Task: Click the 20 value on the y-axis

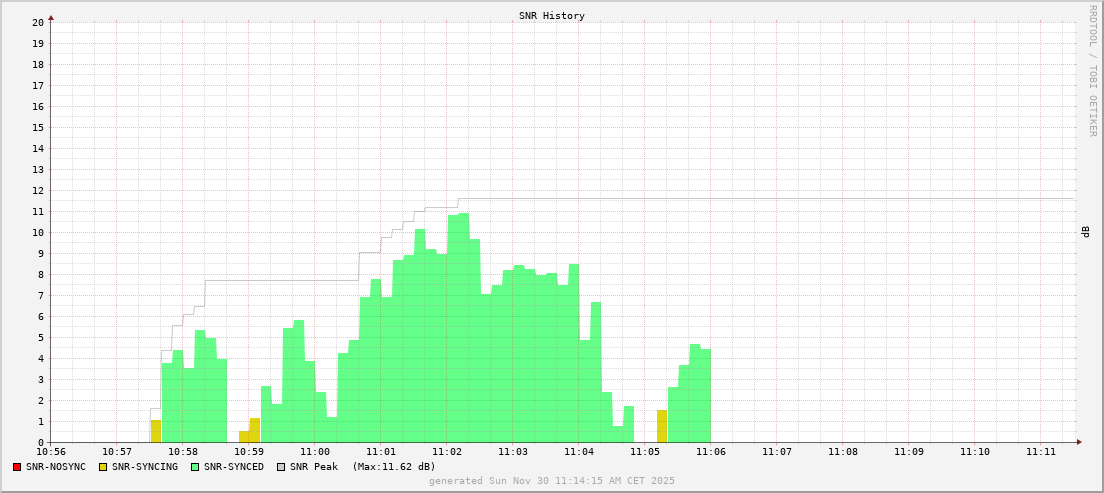Action: click(x=37, y=22)
